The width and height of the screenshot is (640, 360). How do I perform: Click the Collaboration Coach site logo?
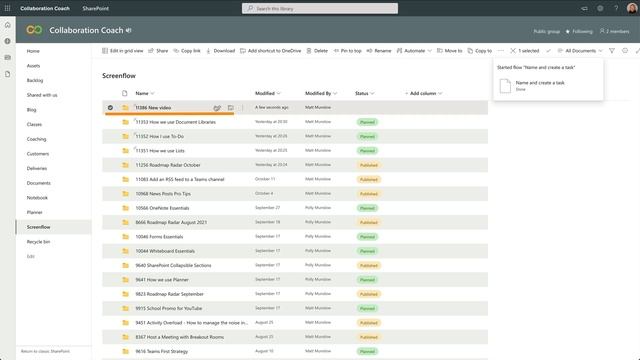[x=34, y=30]
